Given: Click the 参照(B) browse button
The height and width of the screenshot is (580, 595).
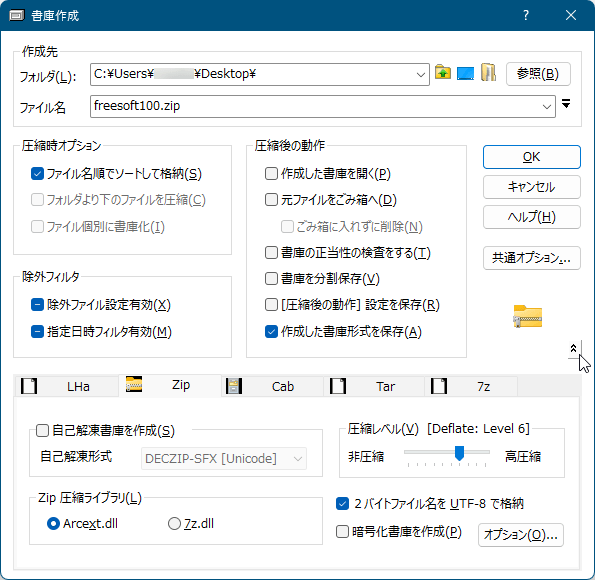Looking at the screenshot, I should tap(538, 74).
